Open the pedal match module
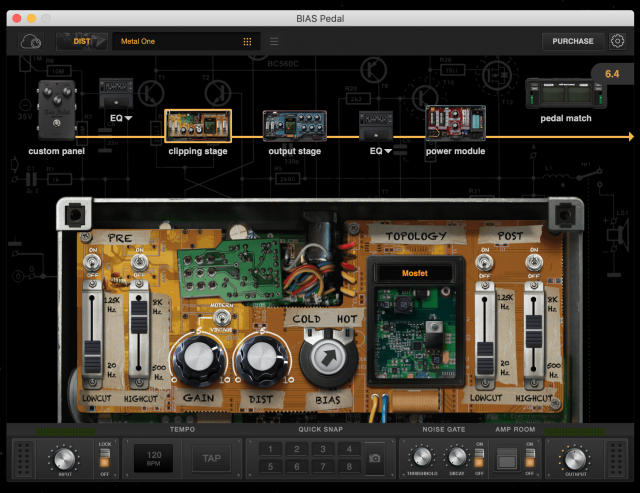Screen dimensions: 640x493 [566, 93]
